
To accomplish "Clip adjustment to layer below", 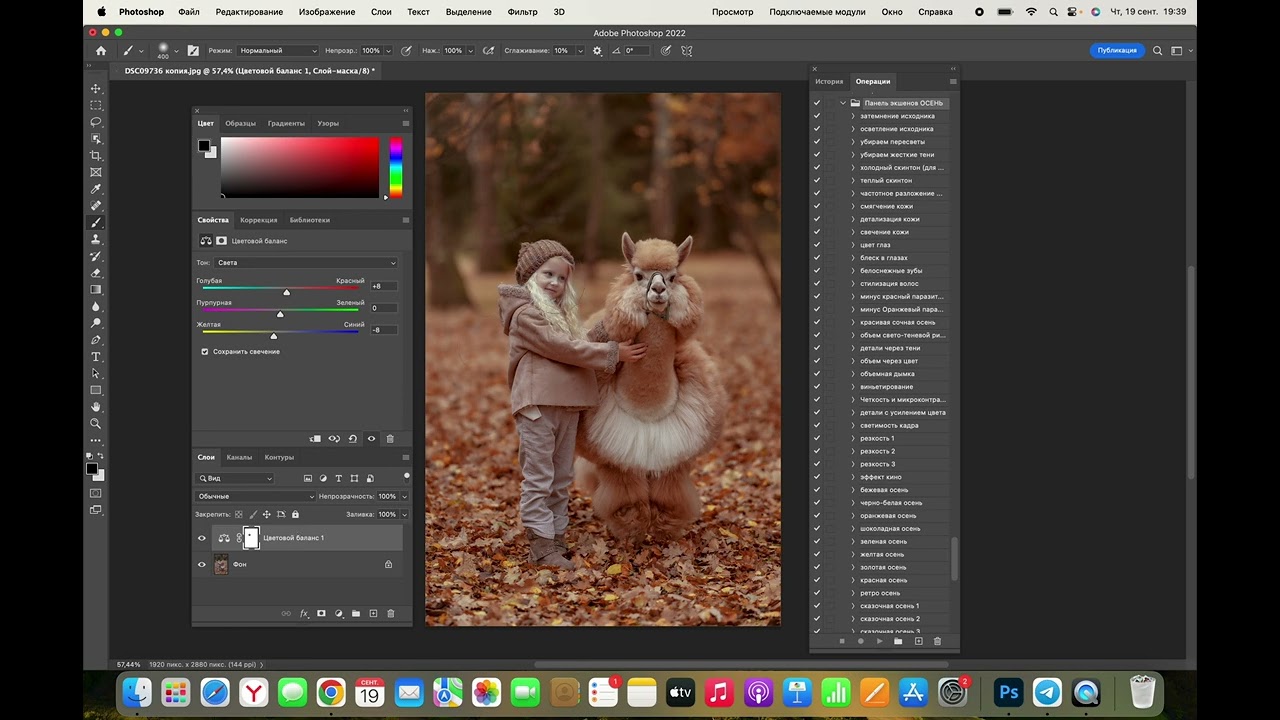I will pyautogui.click(x=315, y=438).
